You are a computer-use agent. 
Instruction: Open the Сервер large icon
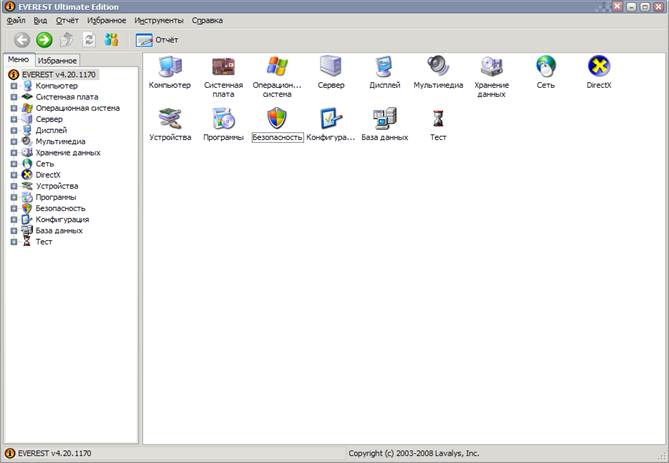click(x=331, y=67)
